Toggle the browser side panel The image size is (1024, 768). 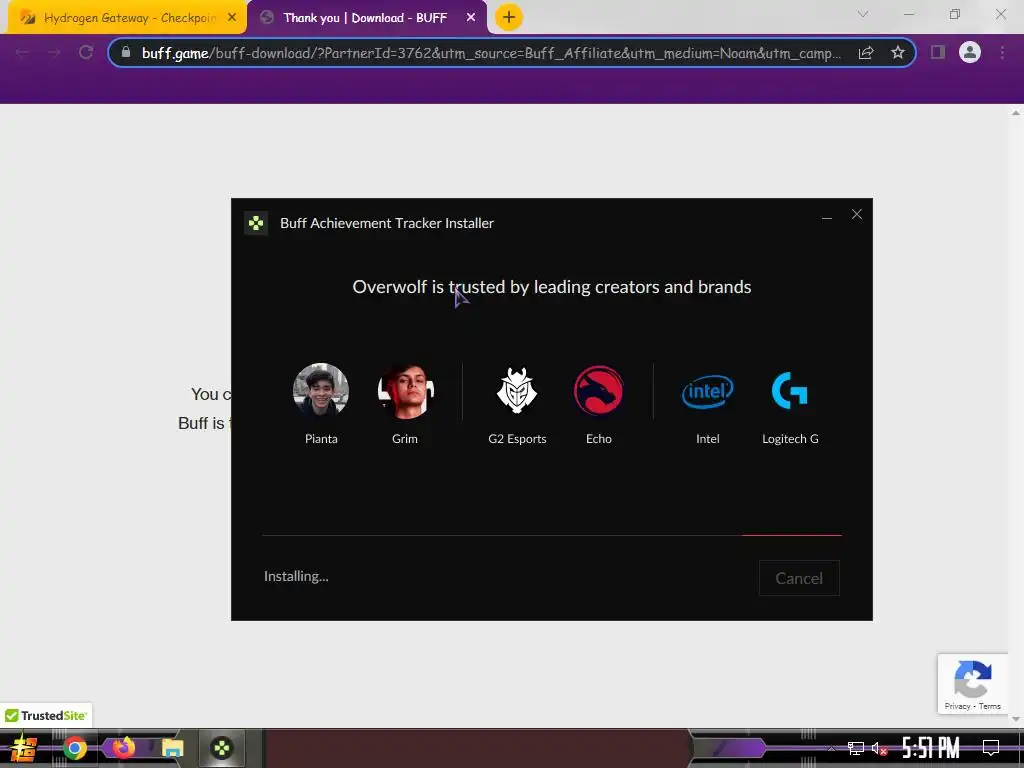coord(938,52)
